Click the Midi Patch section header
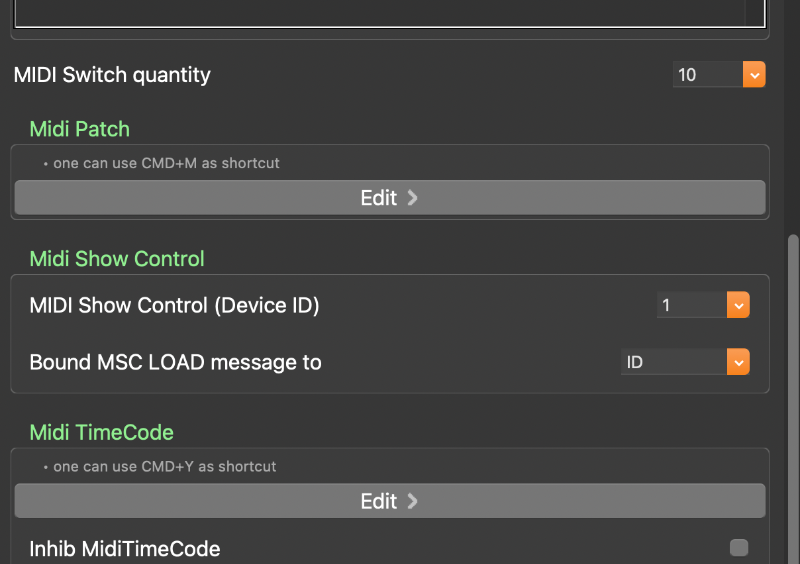 (80, 129)
